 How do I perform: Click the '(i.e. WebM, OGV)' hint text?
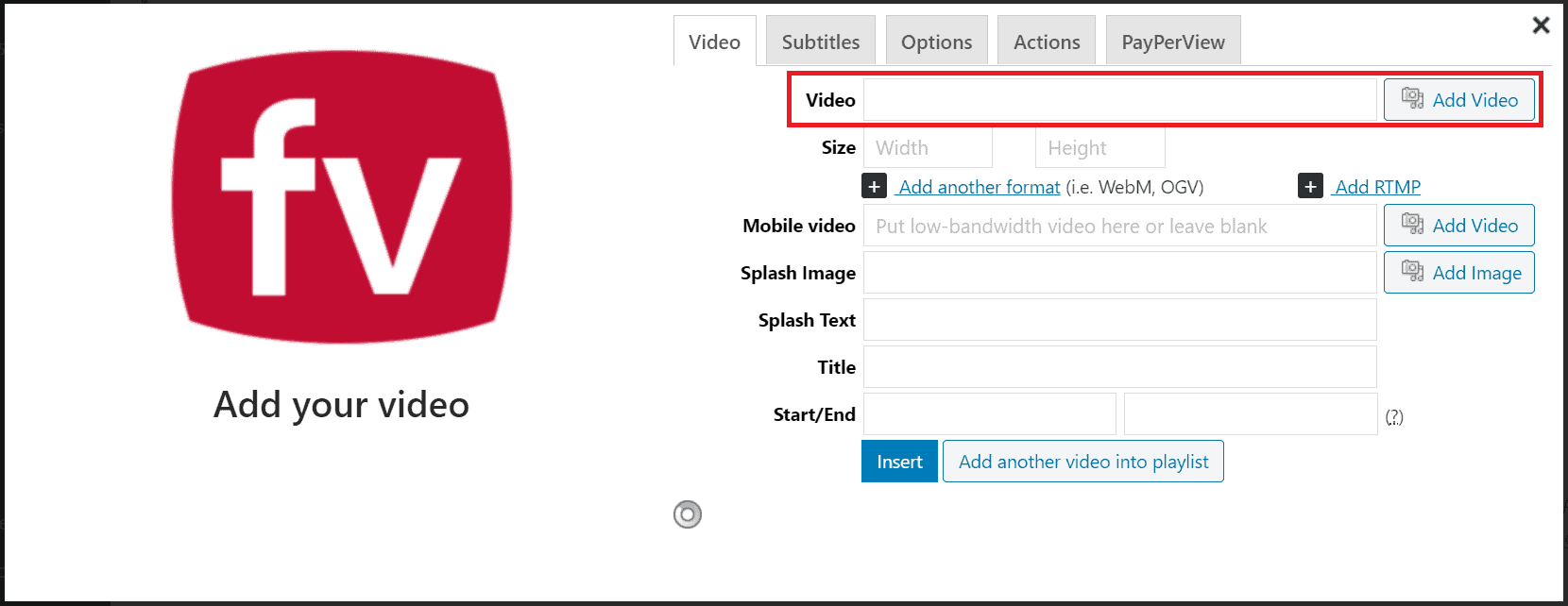pyautogui.click(x=1134, y=187)
